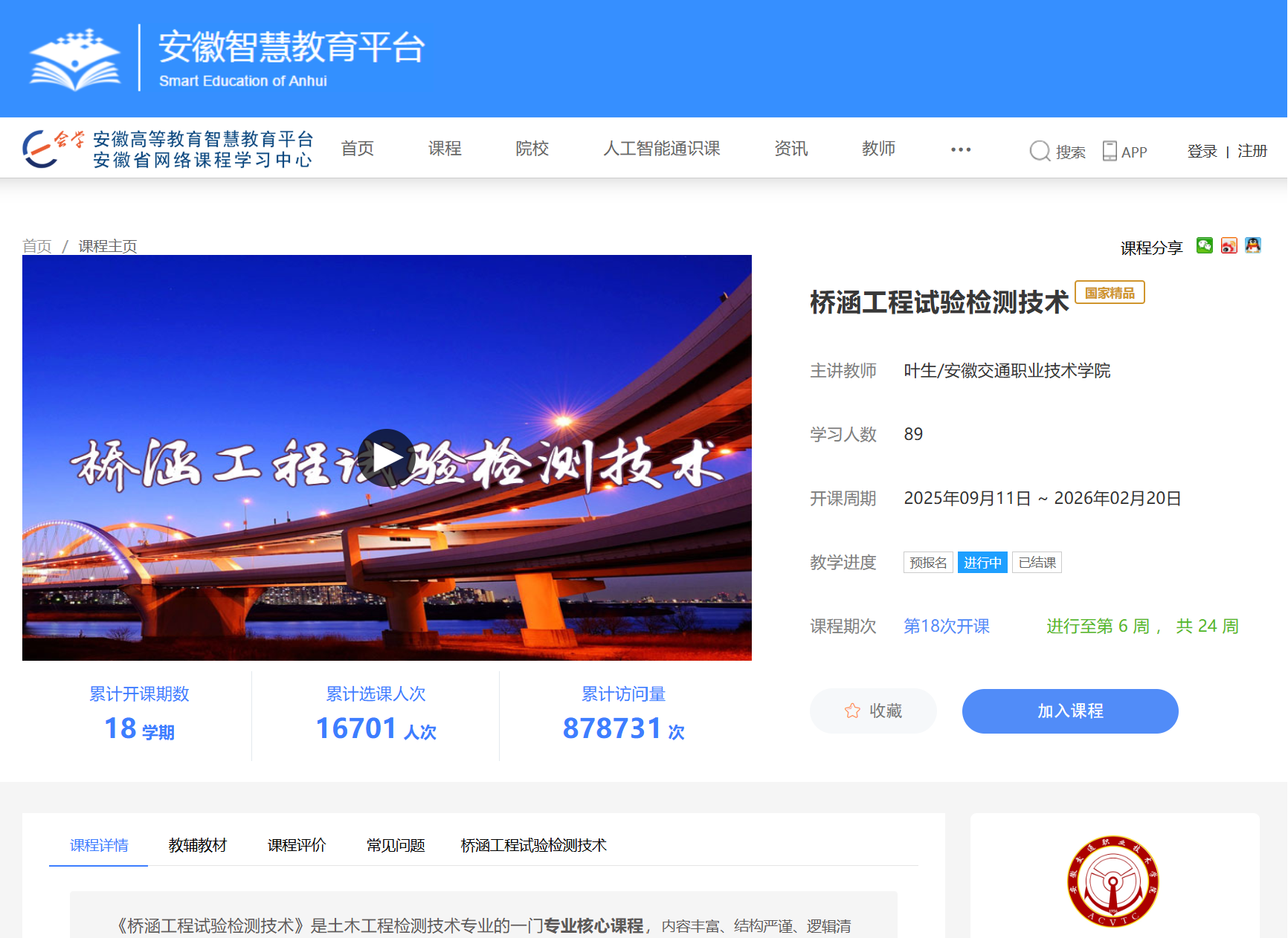Share the course to Sina Weibo
The width and height of the screenshot is (1288, 938).
pyautogui.click(x=1230, y=245)
